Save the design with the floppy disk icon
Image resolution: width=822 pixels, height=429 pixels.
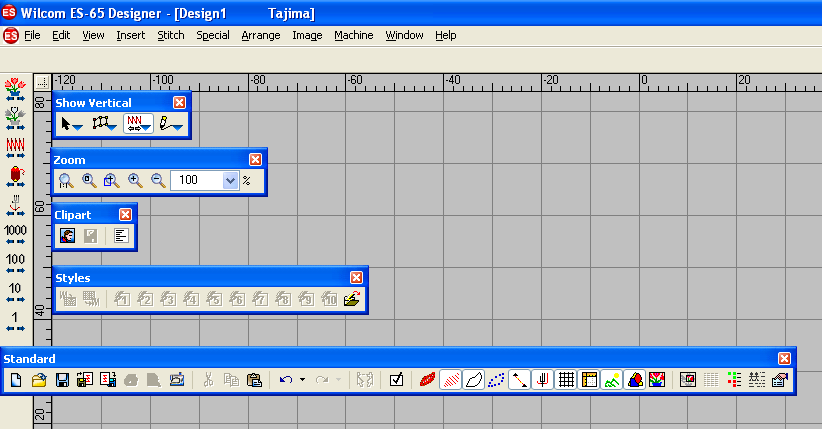pyautogui.click(x=62, y=380)
